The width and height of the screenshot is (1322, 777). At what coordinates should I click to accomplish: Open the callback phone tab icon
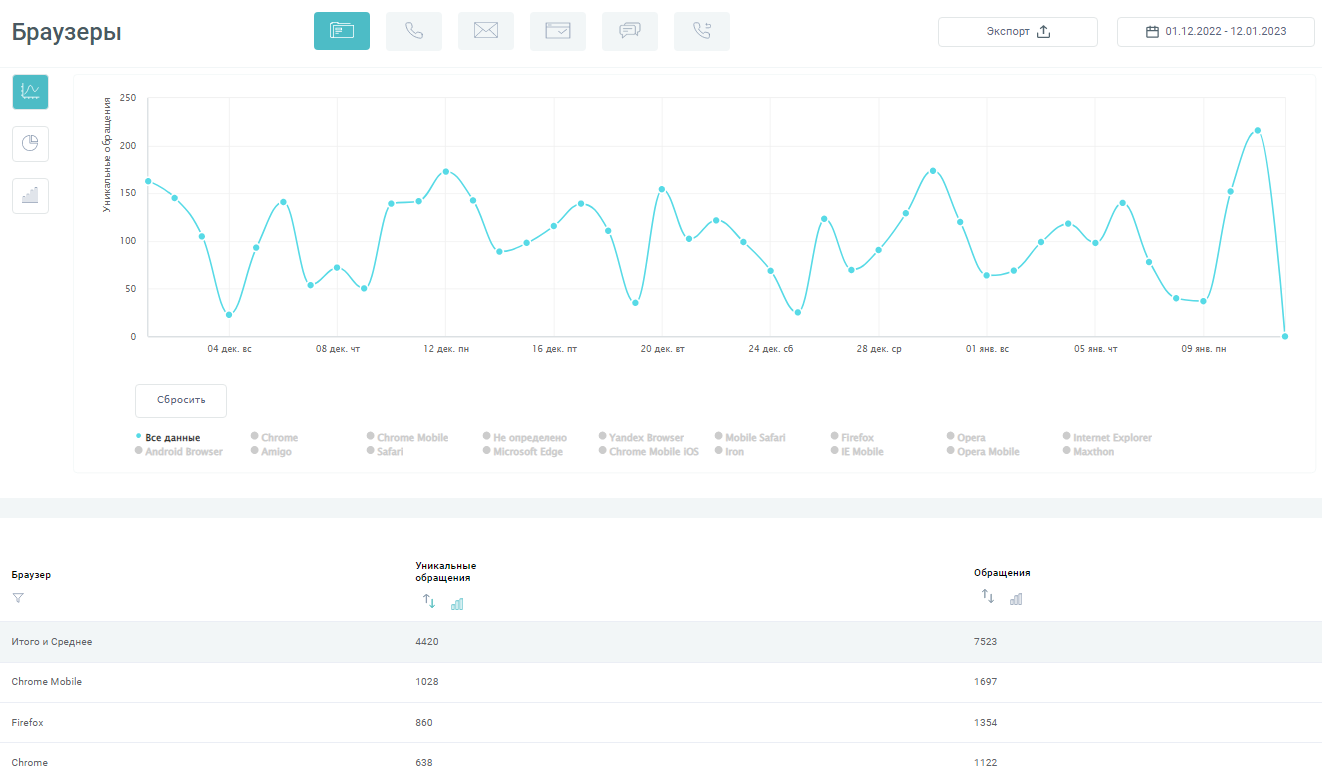pos(702,31)
